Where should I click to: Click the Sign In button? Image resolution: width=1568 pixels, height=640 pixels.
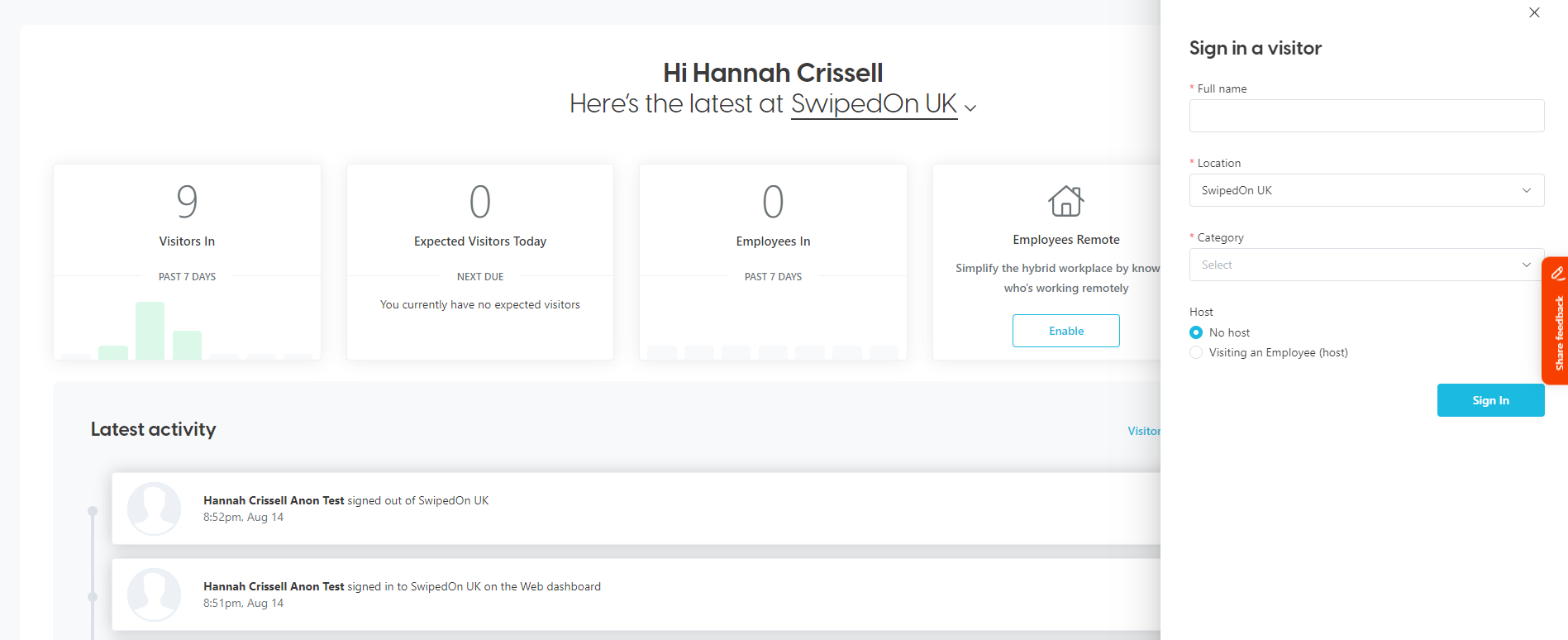[1490, 400]
